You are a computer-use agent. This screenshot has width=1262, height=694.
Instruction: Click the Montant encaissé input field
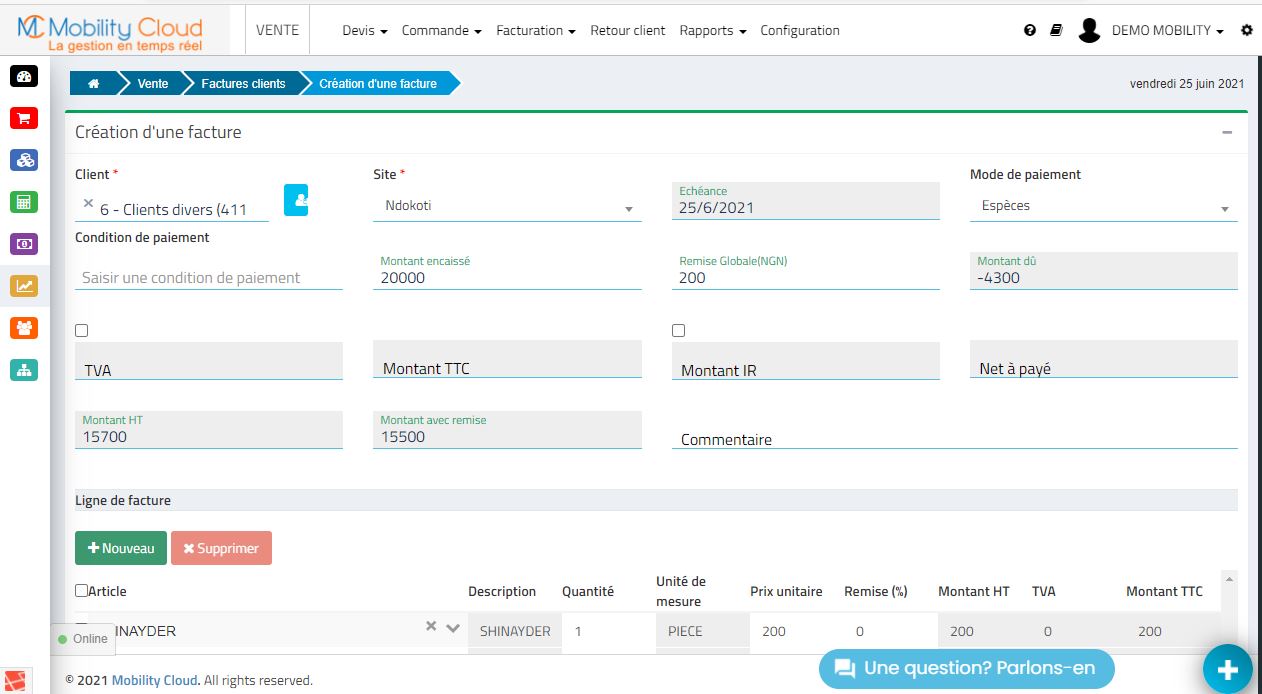[507, 278]
